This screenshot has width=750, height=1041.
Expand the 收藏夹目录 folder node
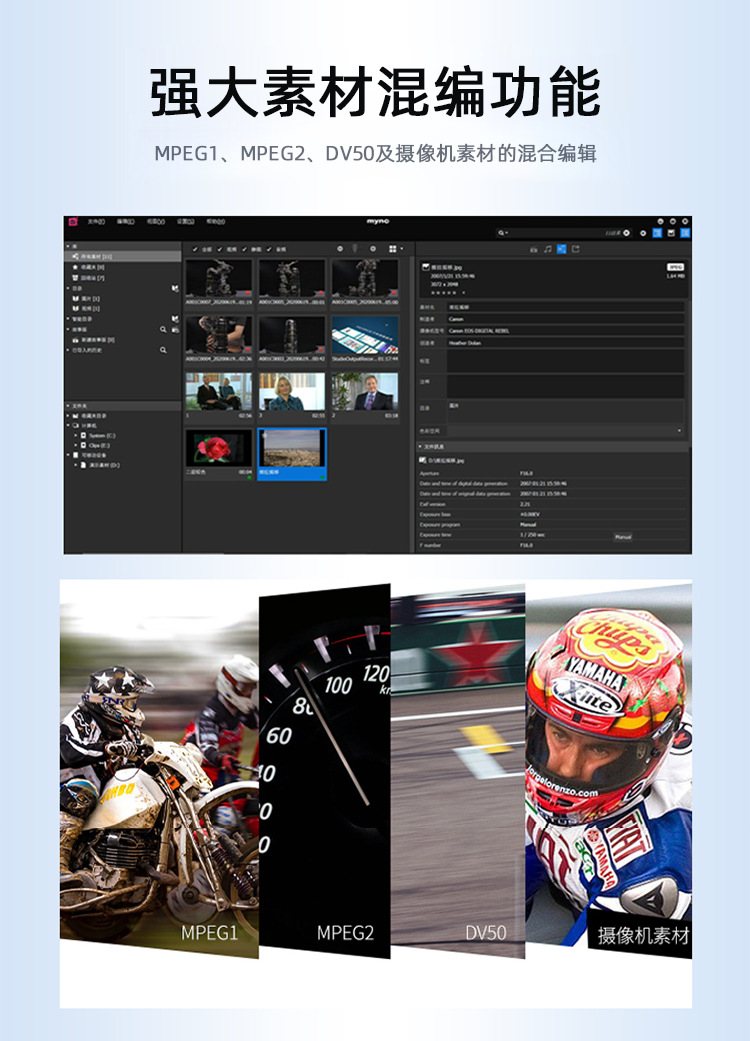[x=68, y=416]
